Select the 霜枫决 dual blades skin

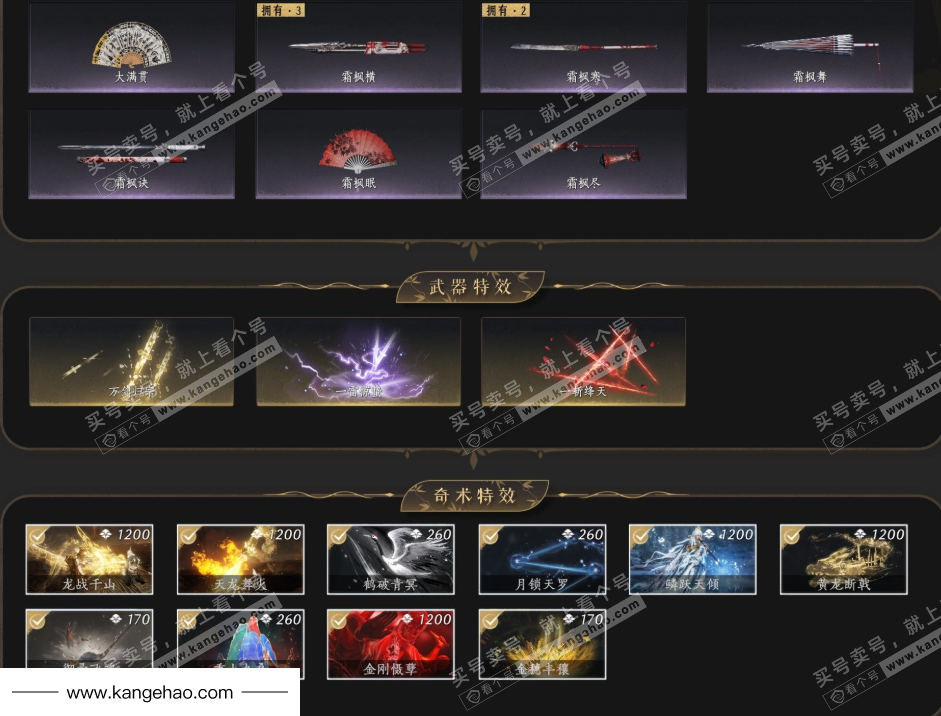[x=131, y=154]
